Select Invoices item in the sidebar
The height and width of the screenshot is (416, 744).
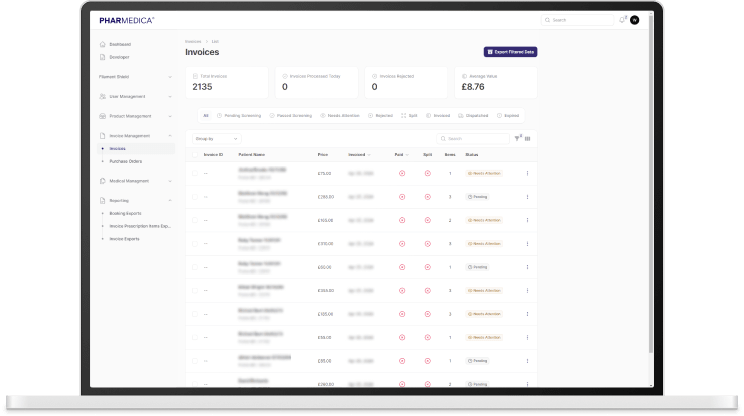pyautogui.click(x=136, y=148)
